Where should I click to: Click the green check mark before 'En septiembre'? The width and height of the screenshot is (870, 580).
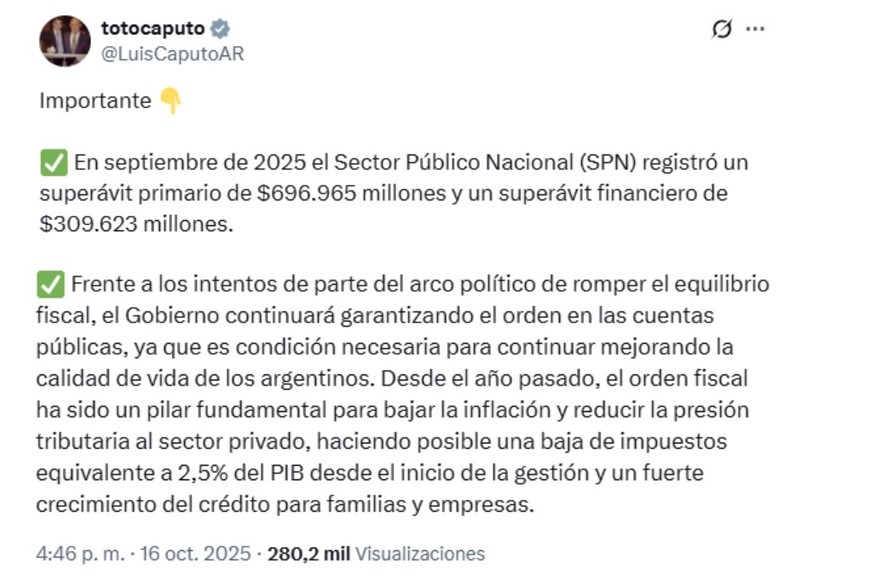pyautogui.click(x=51, y=162)
